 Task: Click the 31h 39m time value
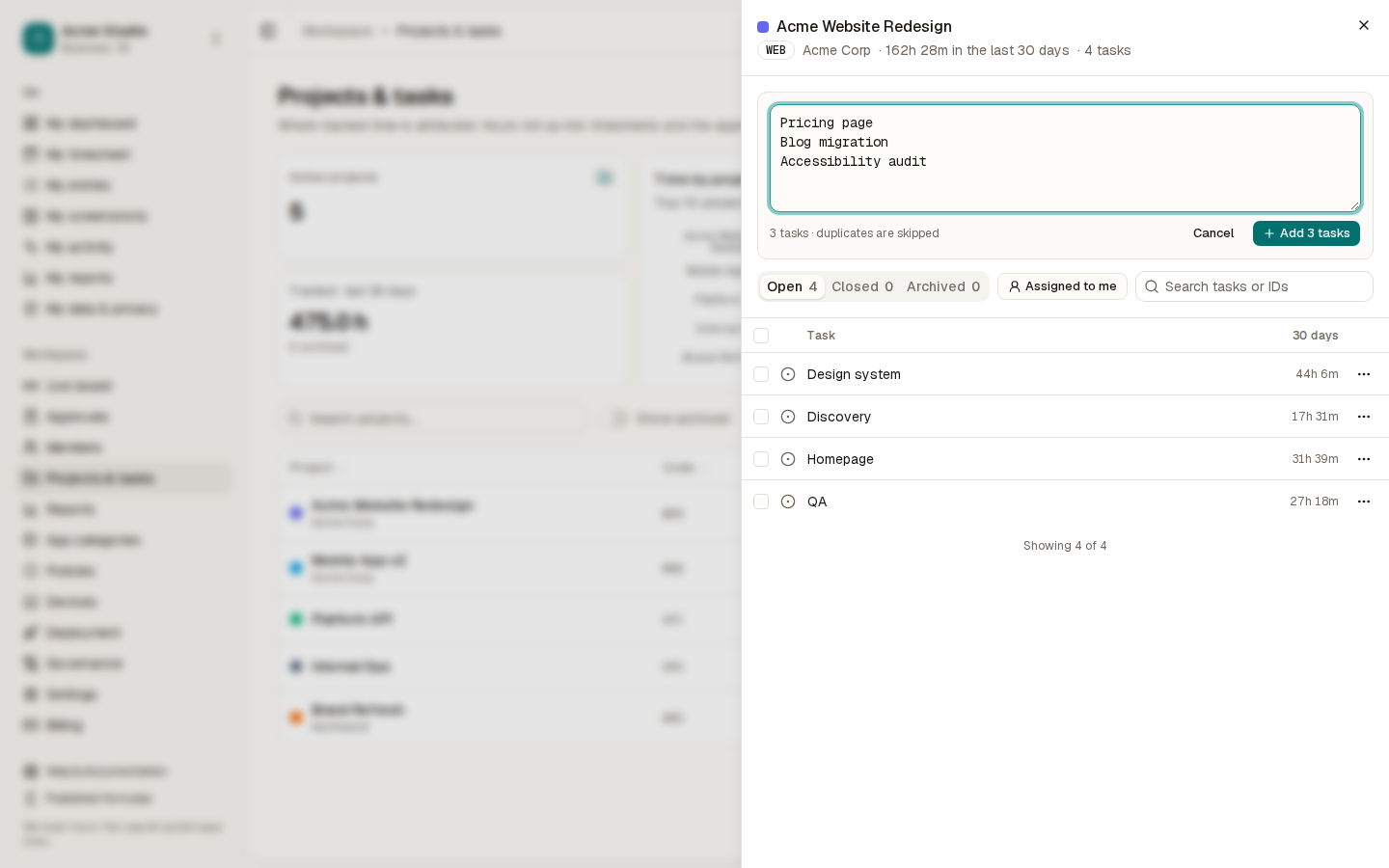[x=1315, y=459]
